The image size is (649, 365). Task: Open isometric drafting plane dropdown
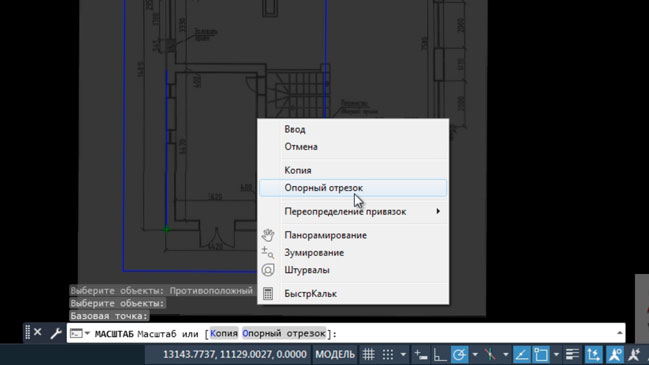click(x=505, y=354)
